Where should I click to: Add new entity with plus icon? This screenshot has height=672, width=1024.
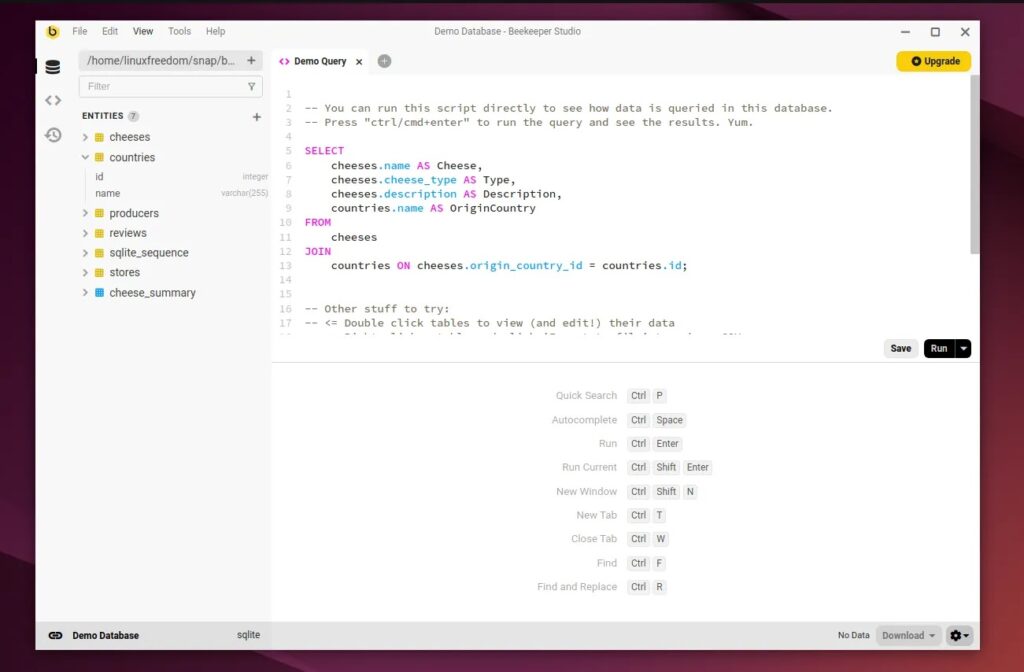256,117
